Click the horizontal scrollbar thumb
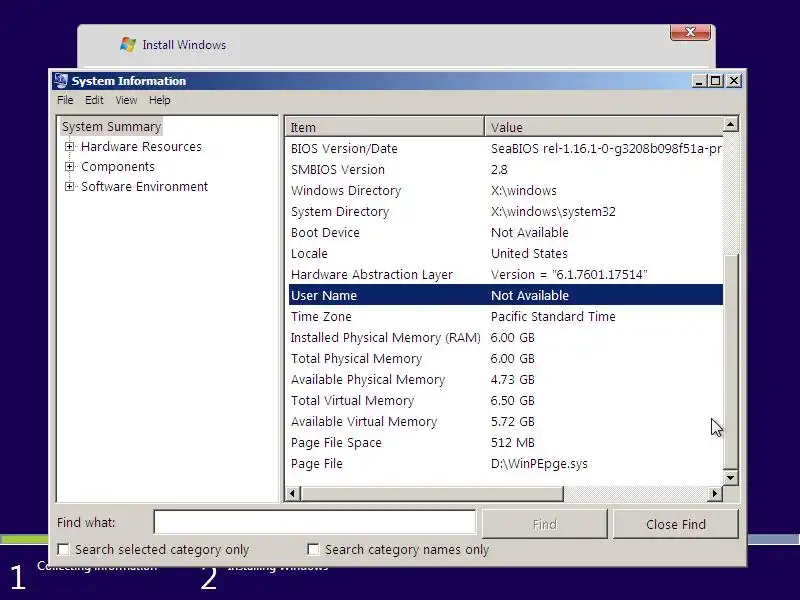This screenshot has width=800, height=600. [432, 493]
